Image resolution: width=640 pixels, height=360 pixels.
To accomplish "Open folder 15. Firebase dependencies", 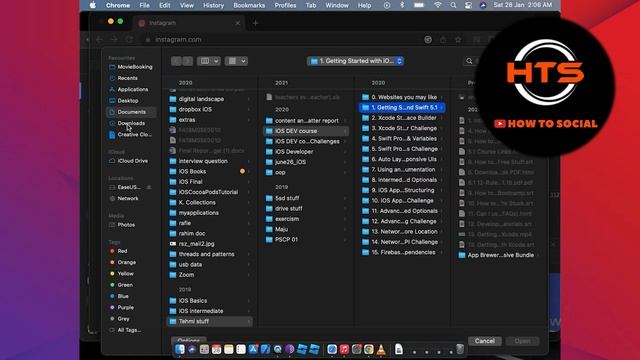I will click(x=402, y=252).
